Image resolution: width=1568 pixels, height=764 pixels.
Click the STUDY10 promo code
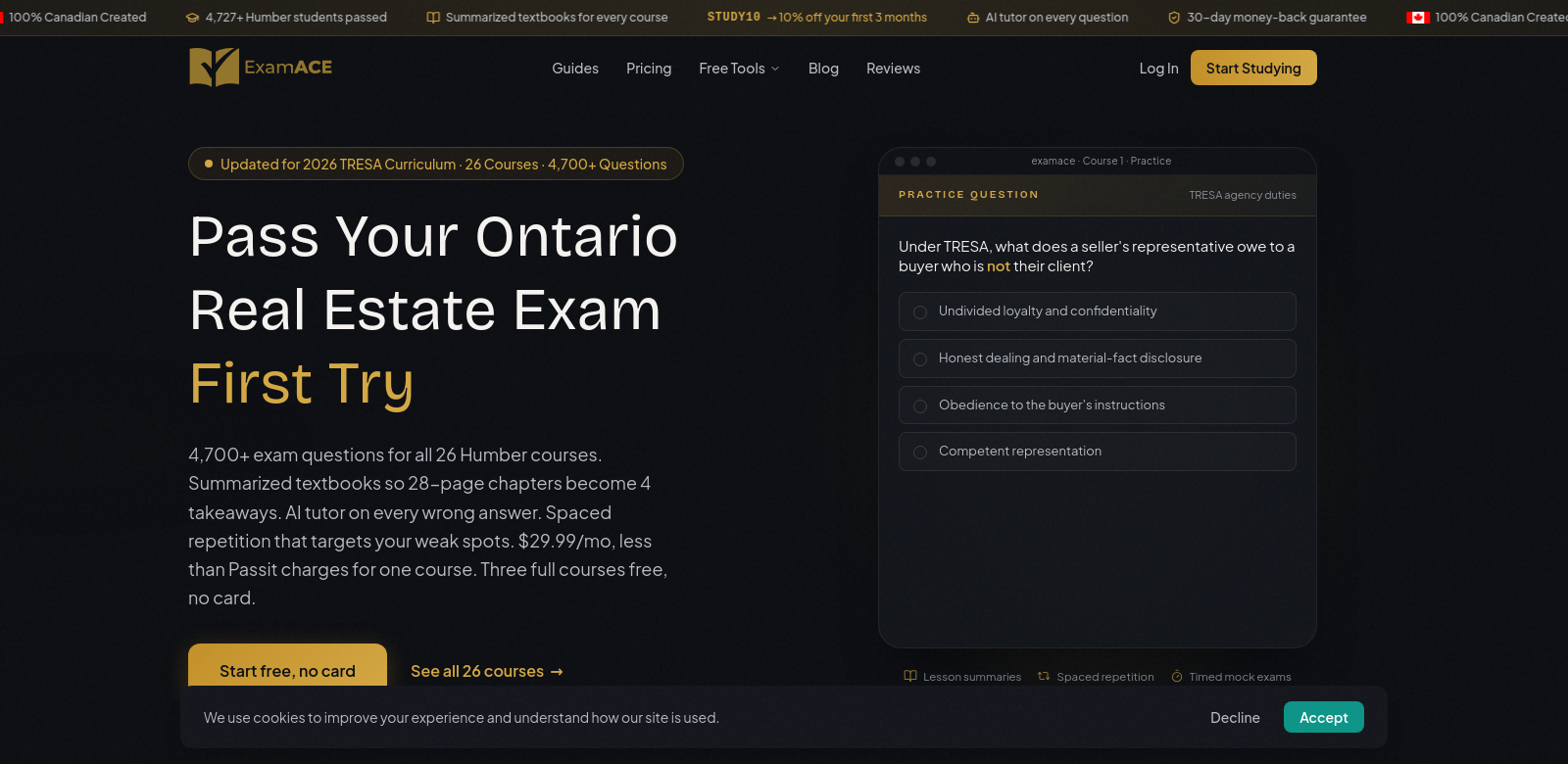(x=734, y=17)
